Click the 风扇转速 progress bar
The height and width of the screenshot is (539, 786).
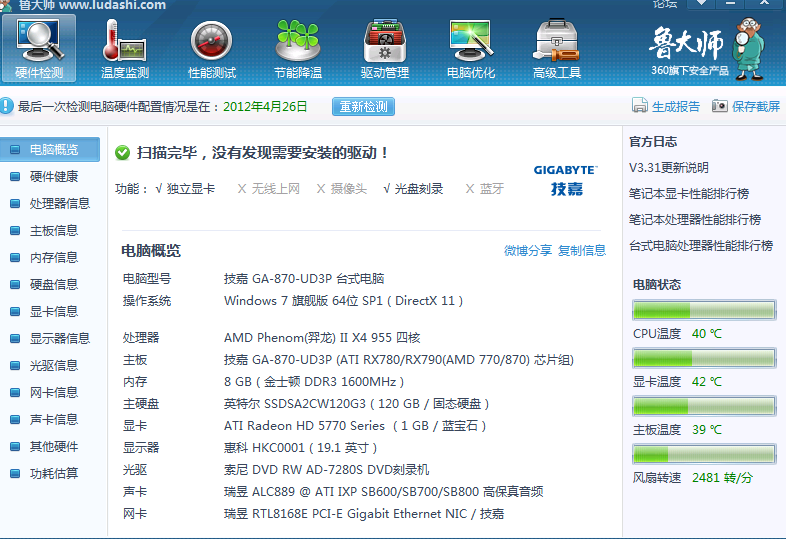(x=704, y=454)
